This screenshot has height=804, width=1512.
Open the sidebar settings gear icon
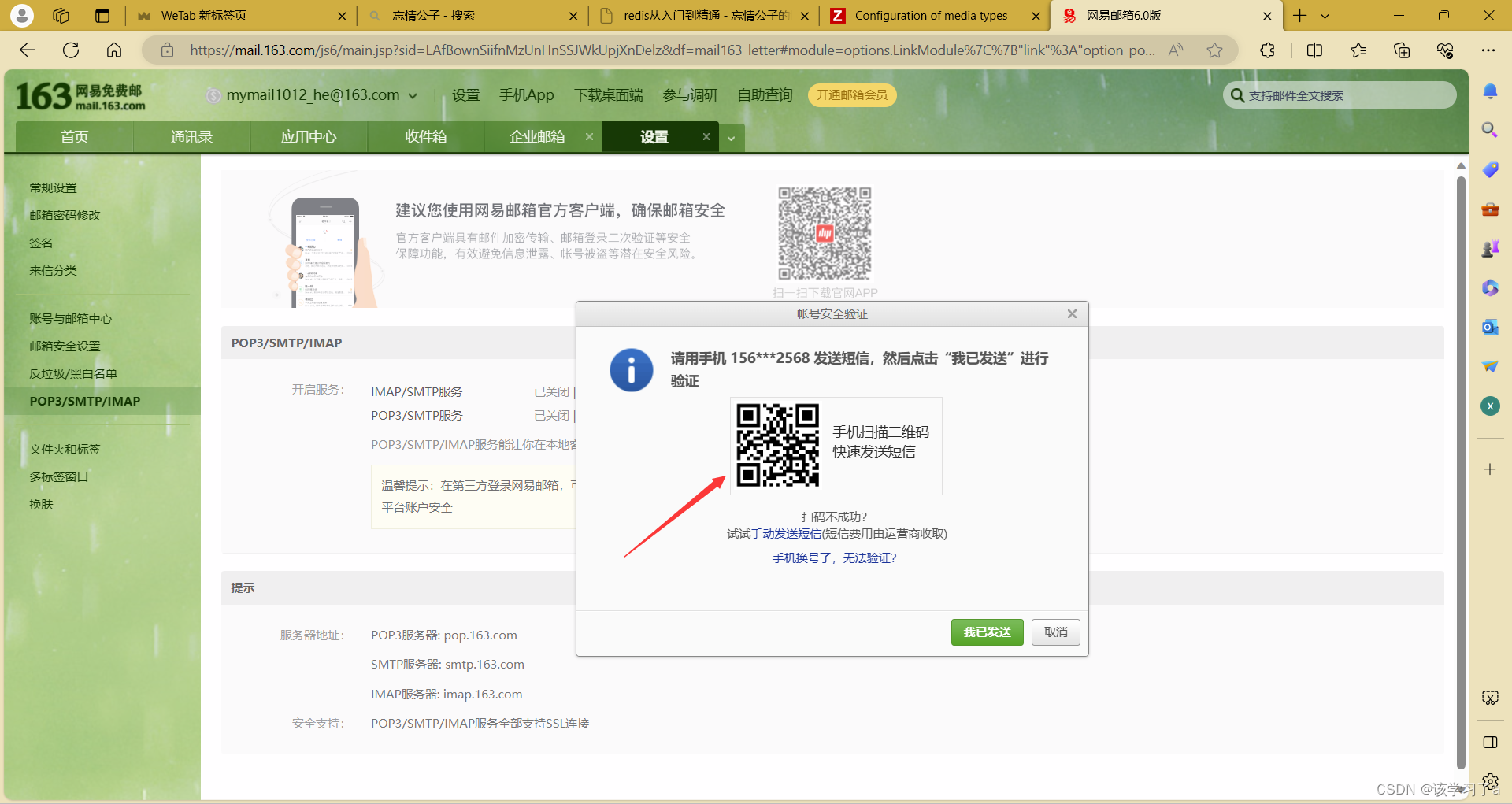click(x=1490, y=782)
